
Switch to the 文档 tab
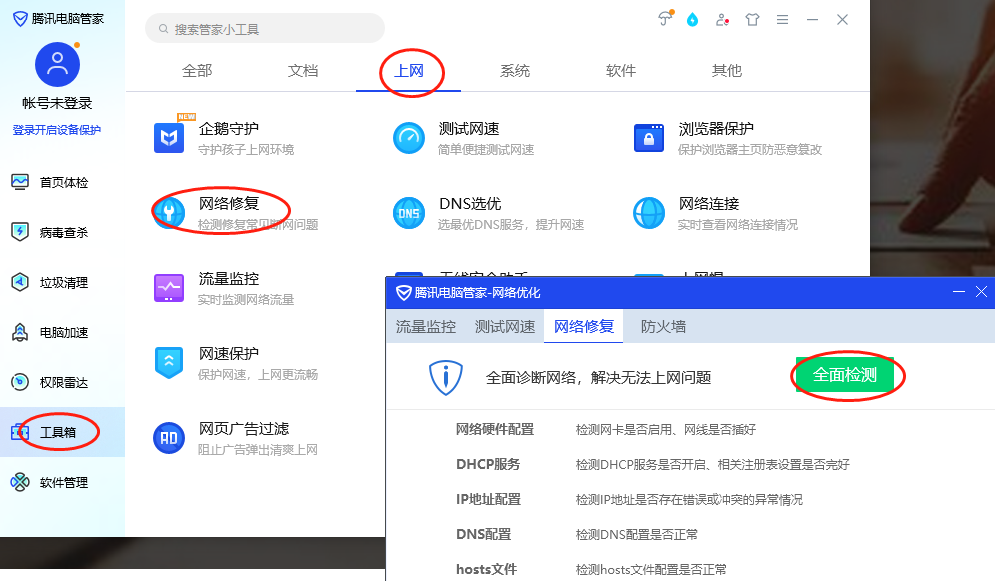click(303, 70)
